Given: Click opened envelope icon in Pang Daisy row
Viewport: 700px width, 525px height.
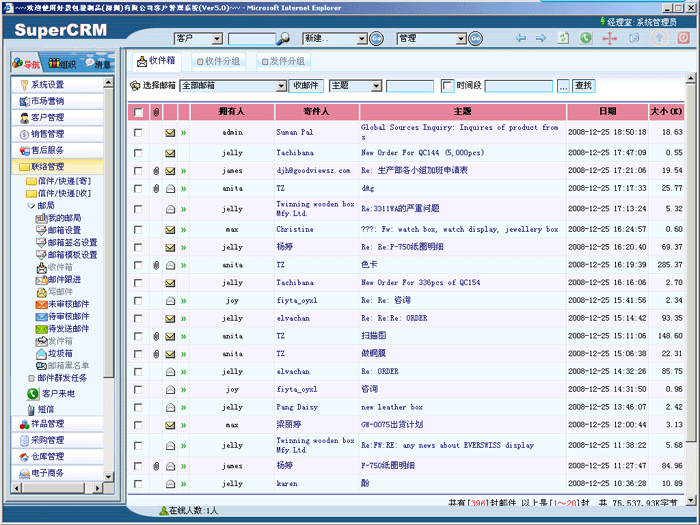Looking at the screenshot, I should (170, 408).
